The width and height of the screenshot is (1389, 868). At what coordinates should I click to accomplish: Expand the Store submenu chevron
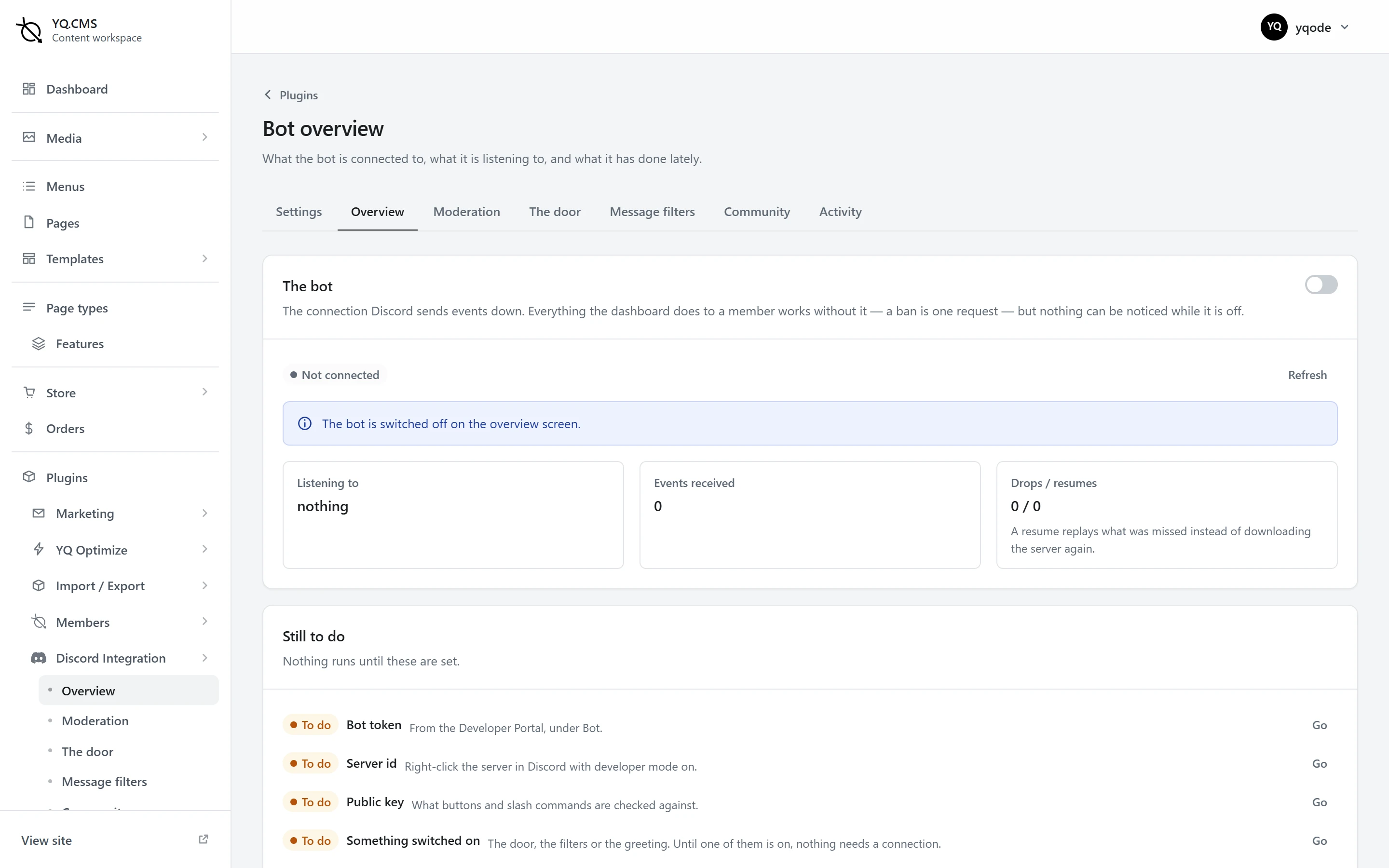pyautogui.click(x=205, y=392)
